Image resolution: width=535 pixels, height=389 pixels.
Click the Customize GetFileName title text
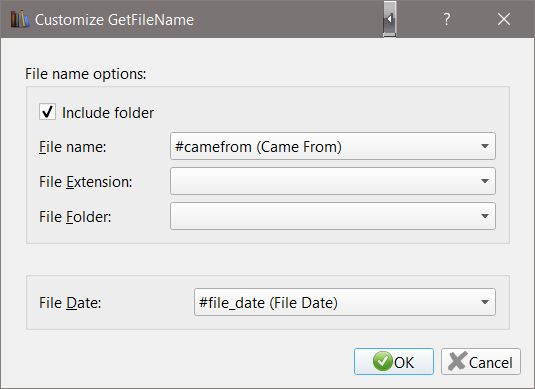click(114, 20)
